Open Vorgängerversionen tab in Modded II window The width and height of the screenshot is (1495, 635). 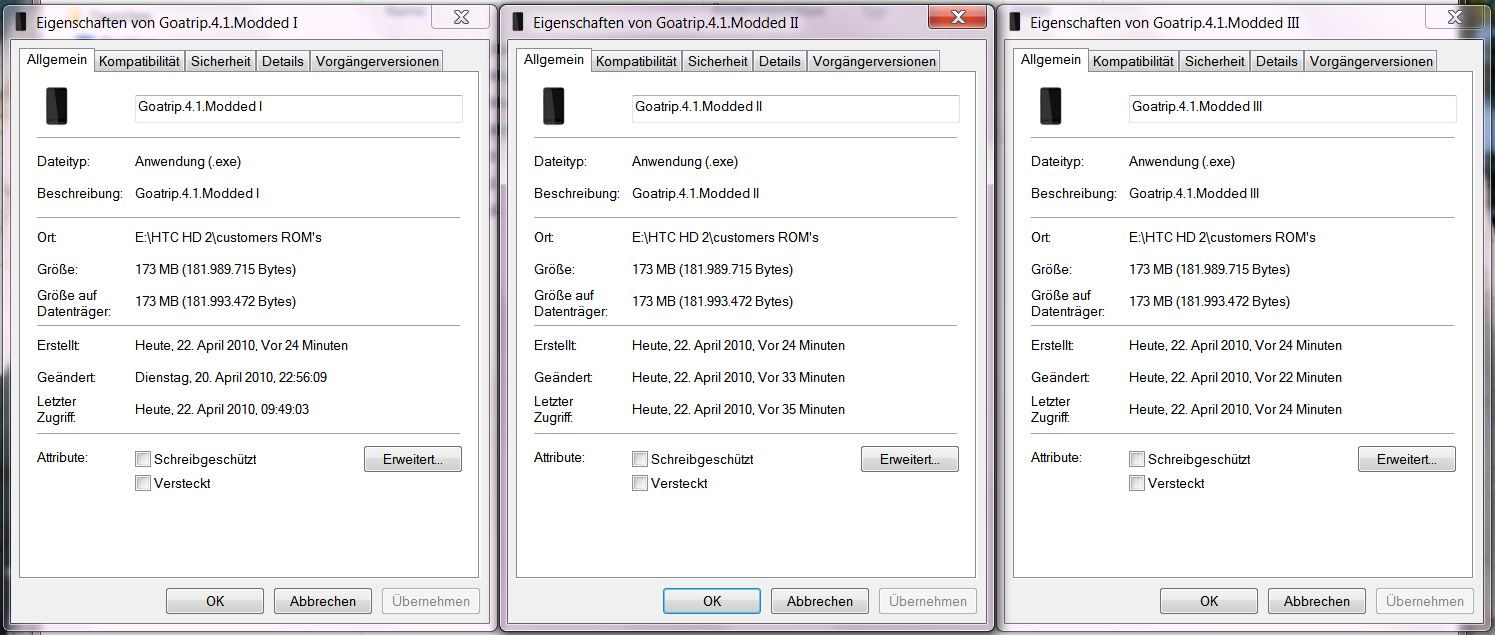(874, 61)
